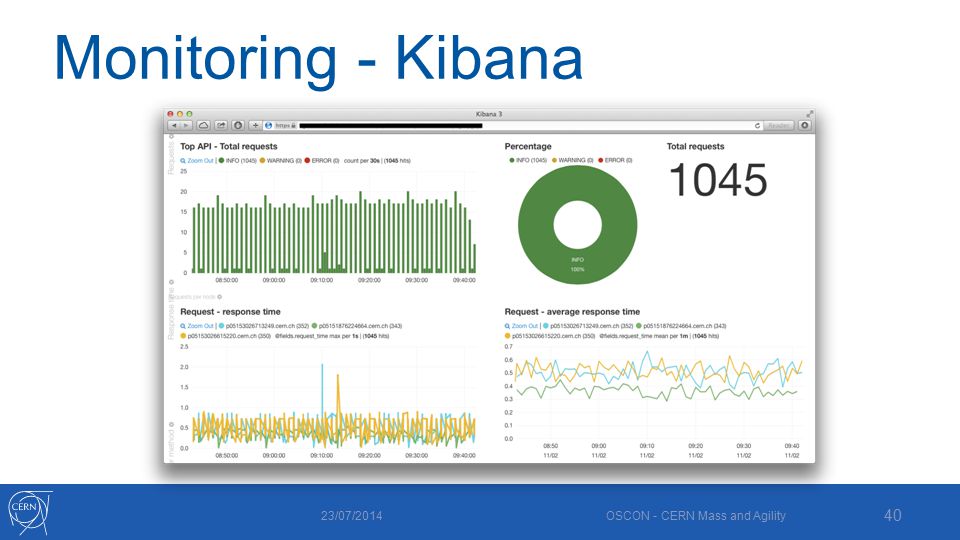Click '@fields.request_time mean per 1m' text
This screenshot has width=960, height=540.
click(x=642, y=336)
